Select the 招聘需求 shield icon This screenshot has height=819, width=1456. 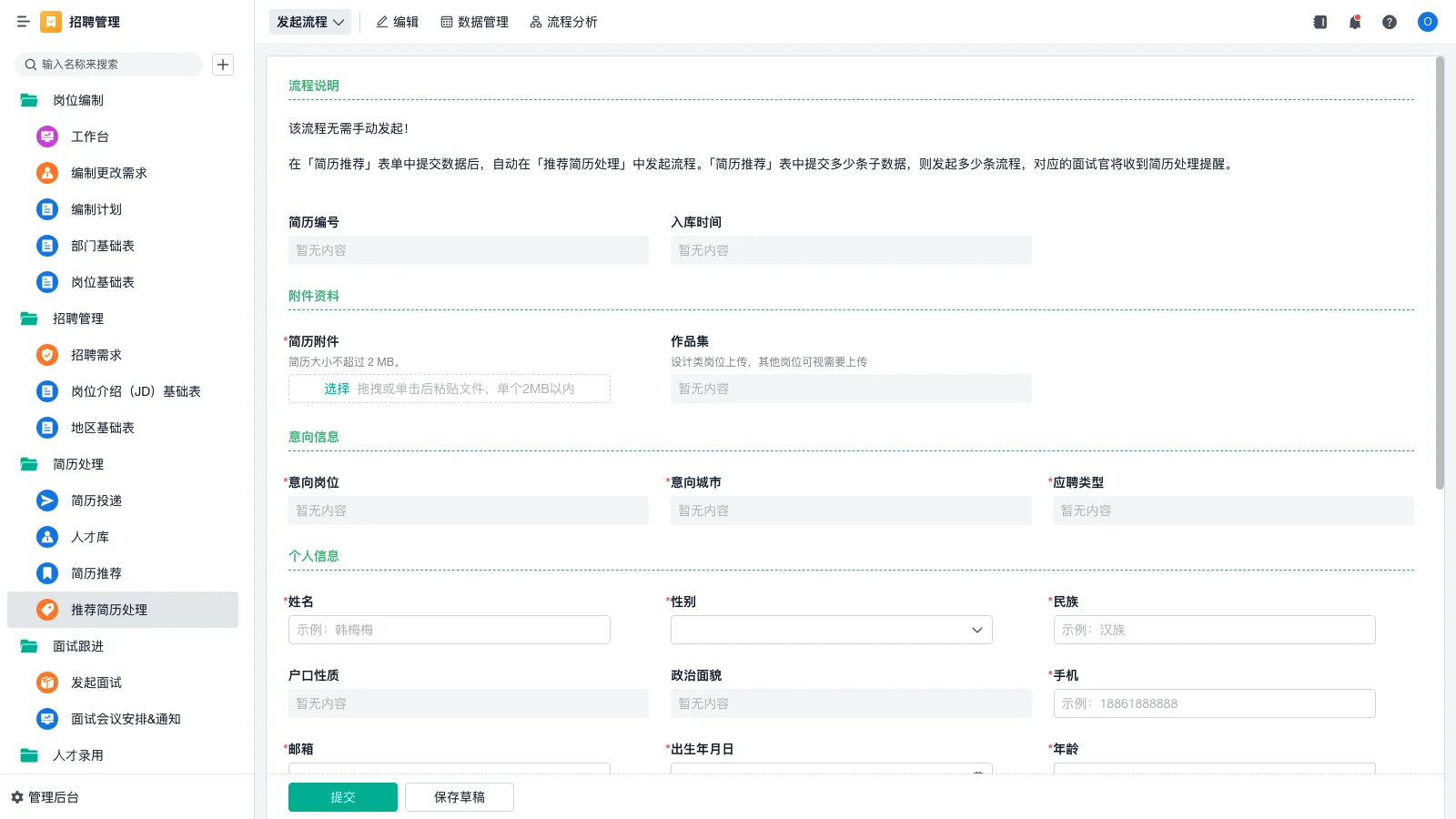coord(47,355)
